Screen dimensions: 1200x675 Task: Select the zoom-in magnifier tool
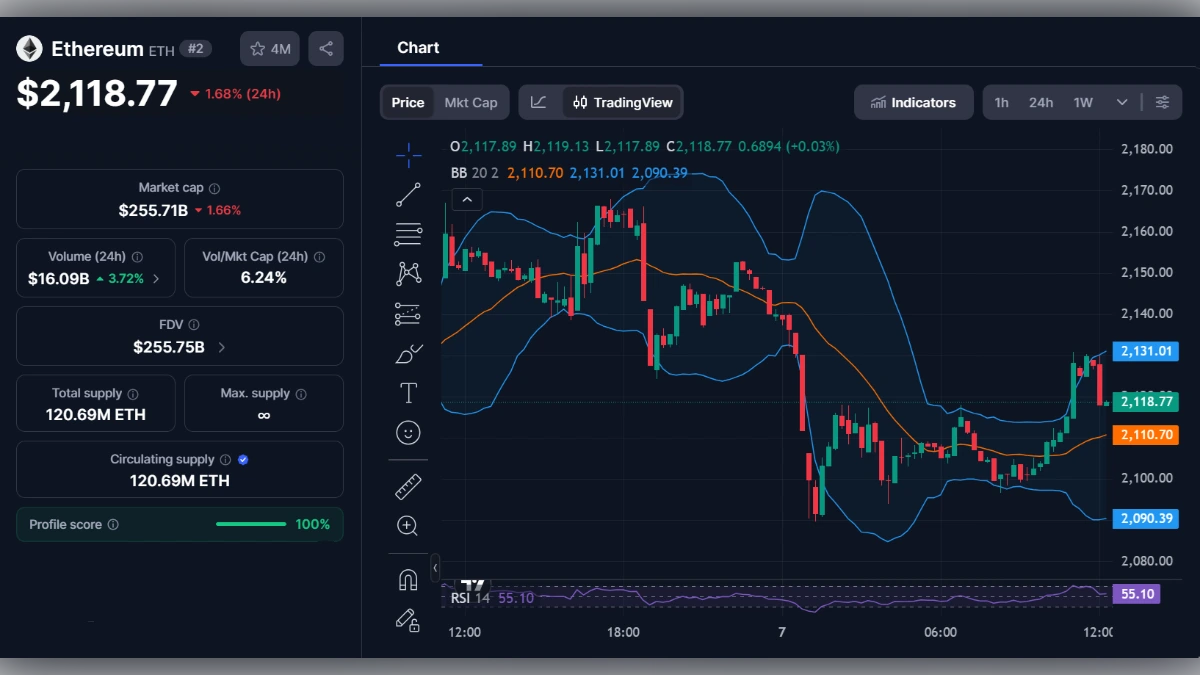pyautogui.click(x=408, y=526)
